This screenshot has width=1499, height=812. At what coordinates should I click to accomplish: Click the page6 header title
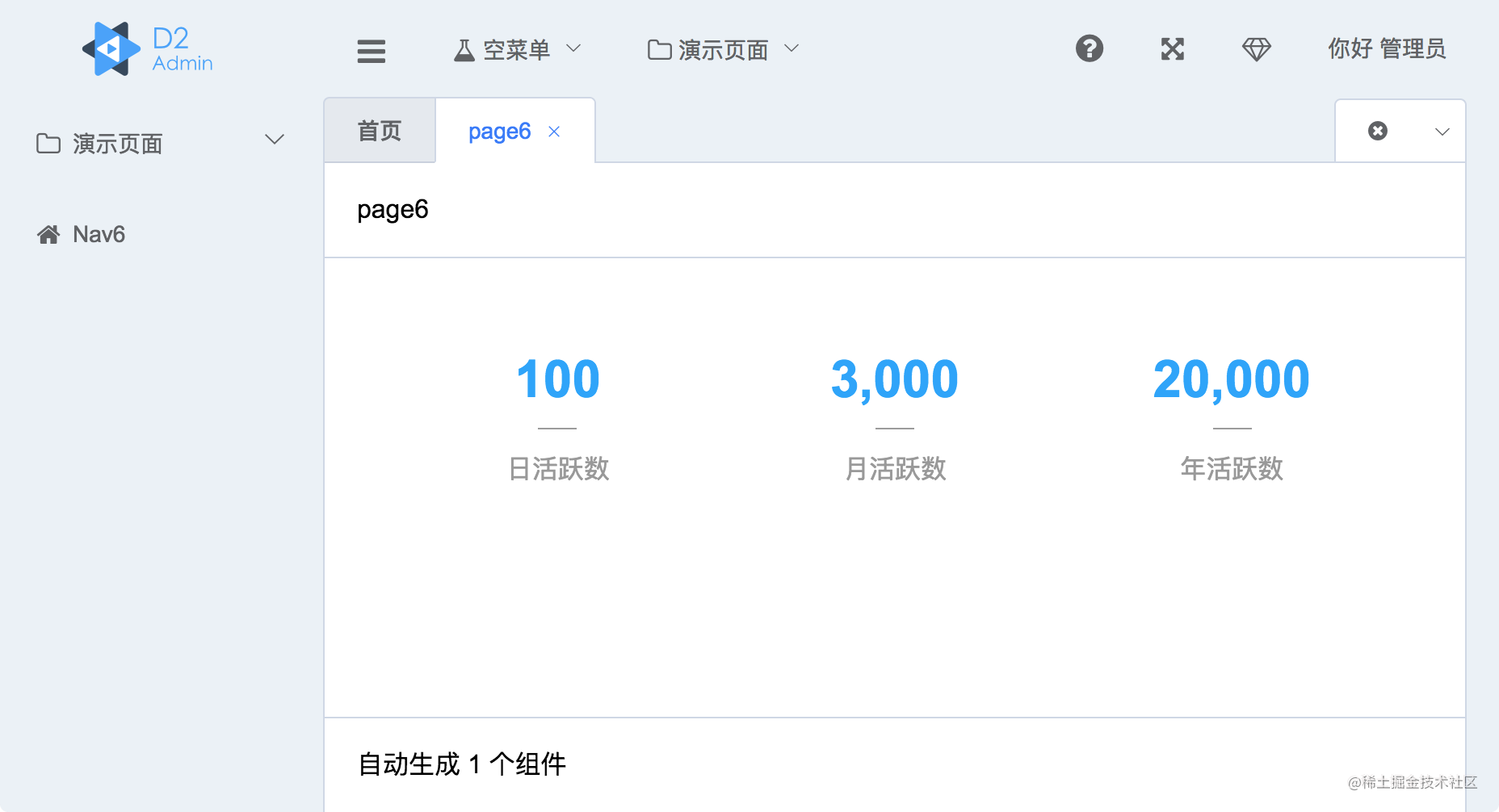tap(393, 210)
